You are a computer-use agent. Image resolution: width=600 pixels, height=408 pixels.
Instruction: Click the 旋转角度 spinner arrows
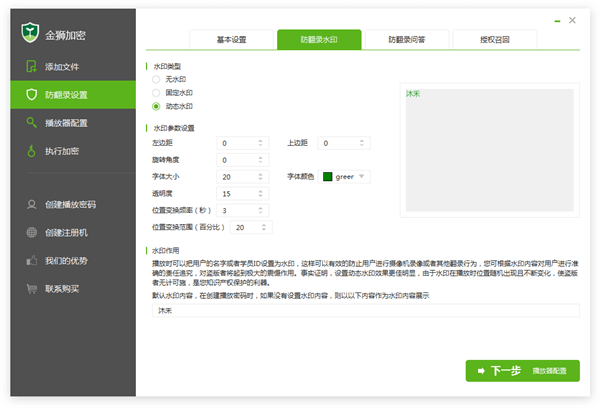pos(260,160)
